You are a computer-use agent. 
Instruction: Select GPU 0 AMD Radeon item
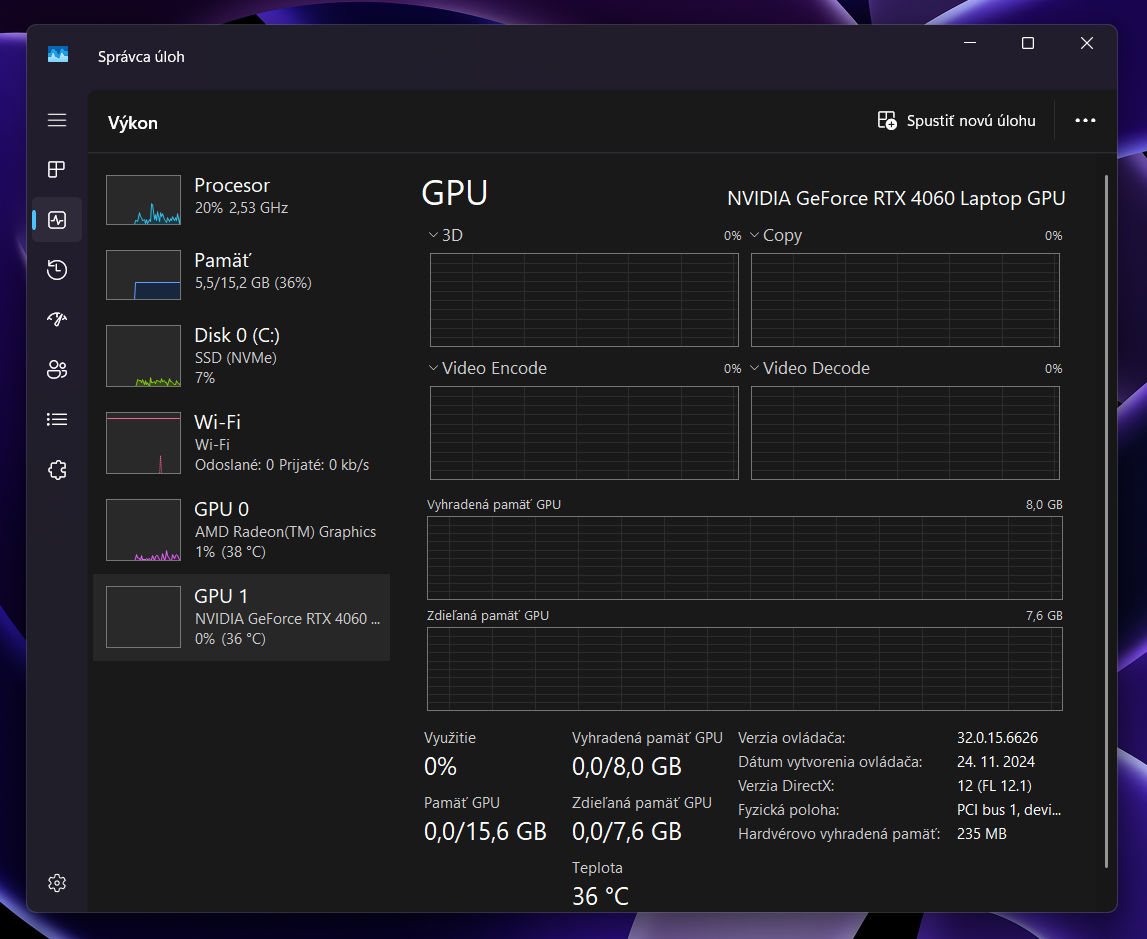[241, 530]
